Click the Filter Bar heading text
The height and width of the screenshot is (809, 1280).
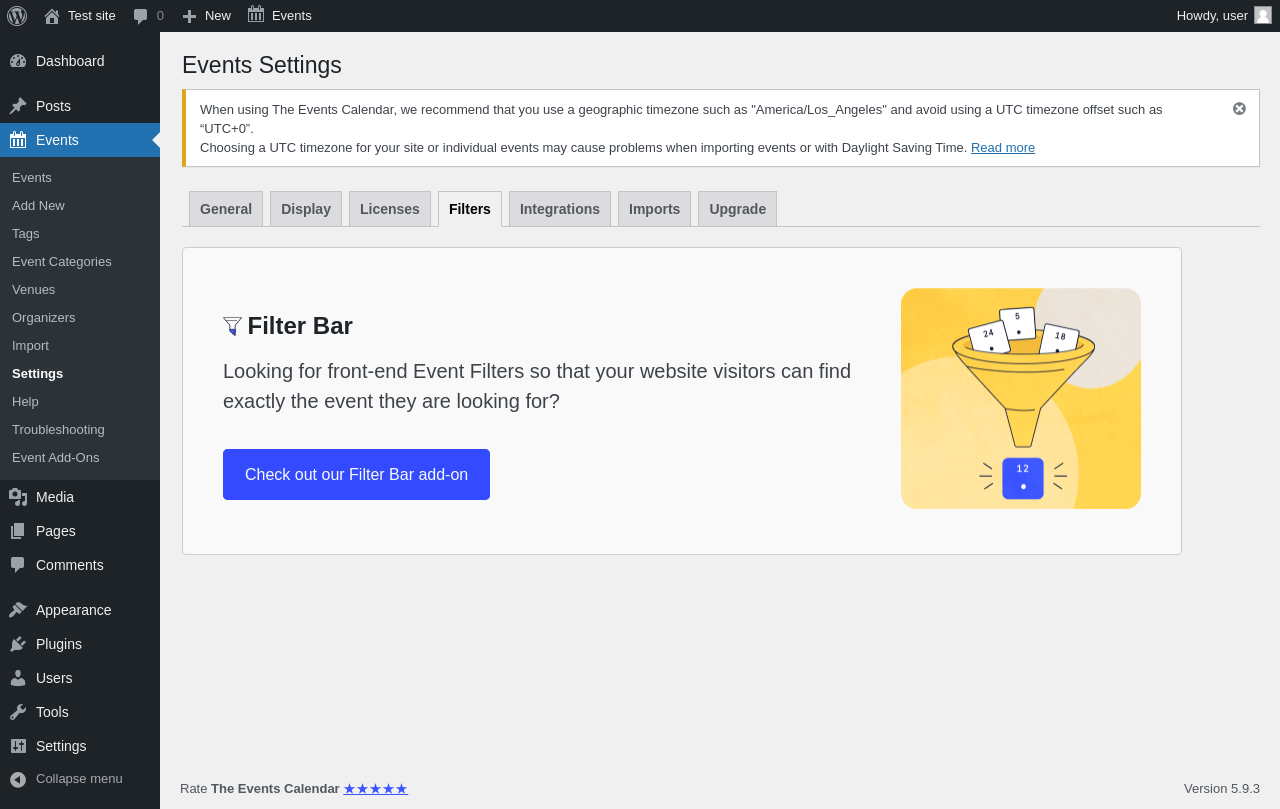pos(300,326)
